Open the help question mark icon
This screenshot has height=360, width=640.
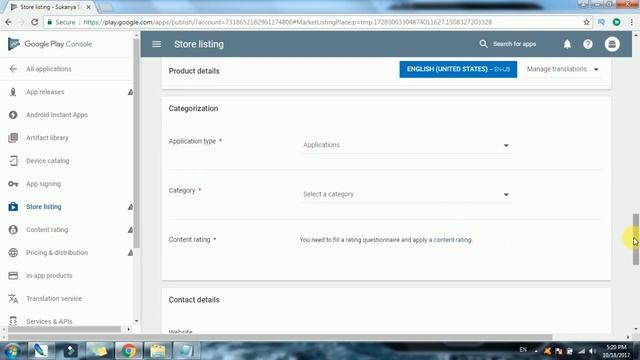pos(588,44)
